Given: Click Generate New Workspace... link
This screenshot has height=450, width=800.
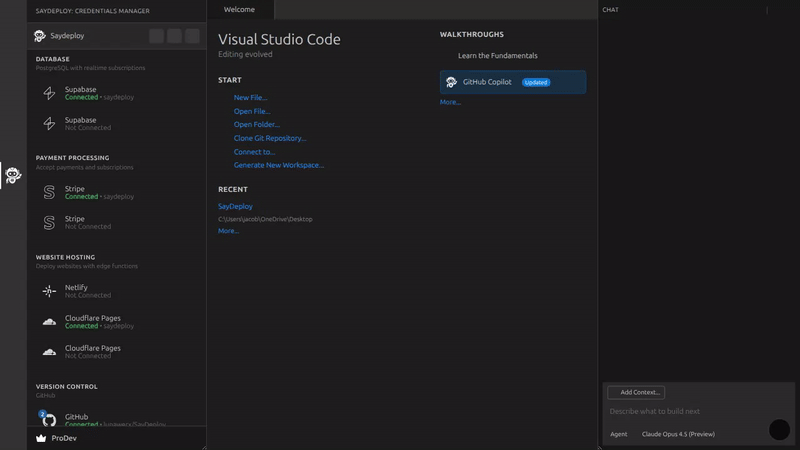Looking at the screenshot, I should (x=279, y=165).
